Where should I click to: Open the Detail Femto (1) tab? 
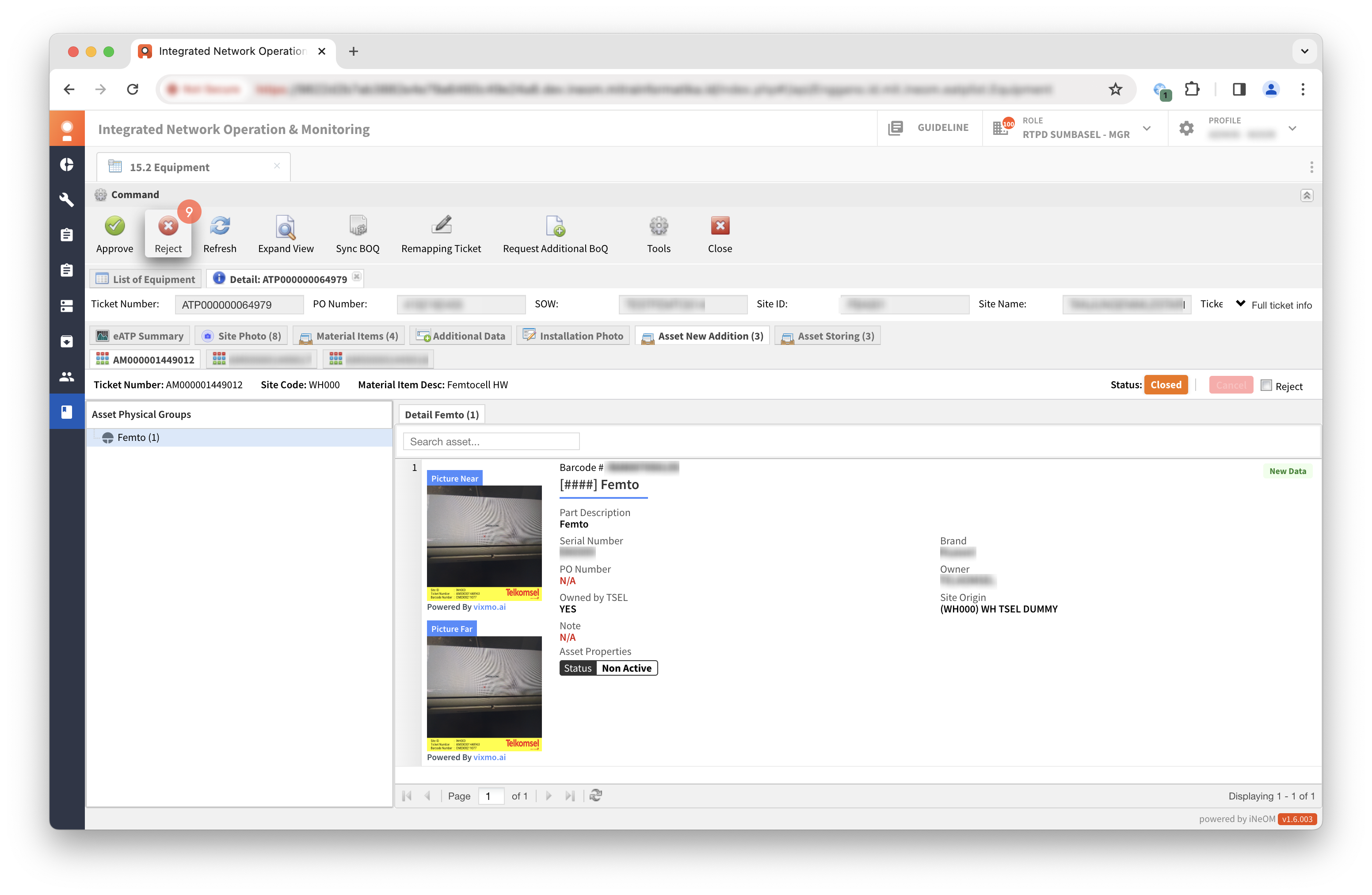pos(442,415)
